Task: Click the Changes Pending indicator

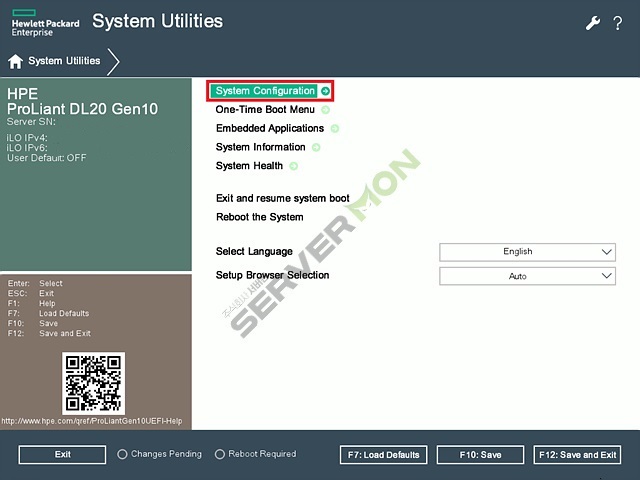Action: point(159,454)
